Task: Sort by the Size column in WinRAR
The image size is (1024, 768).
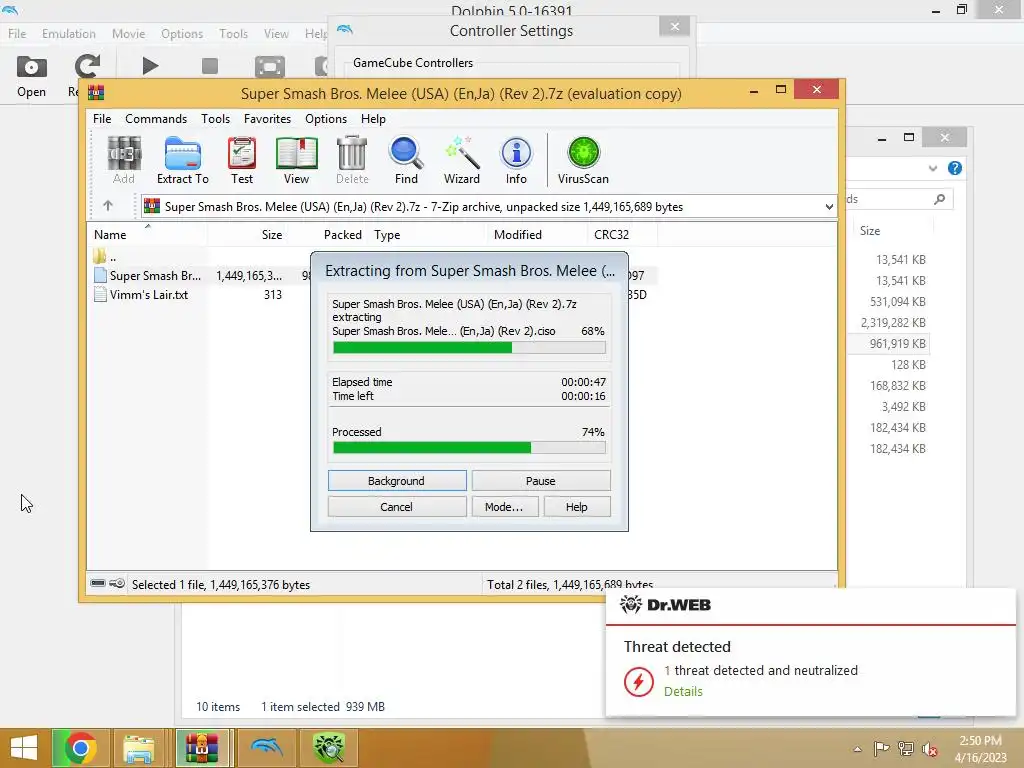Action: tap(248, 234)
